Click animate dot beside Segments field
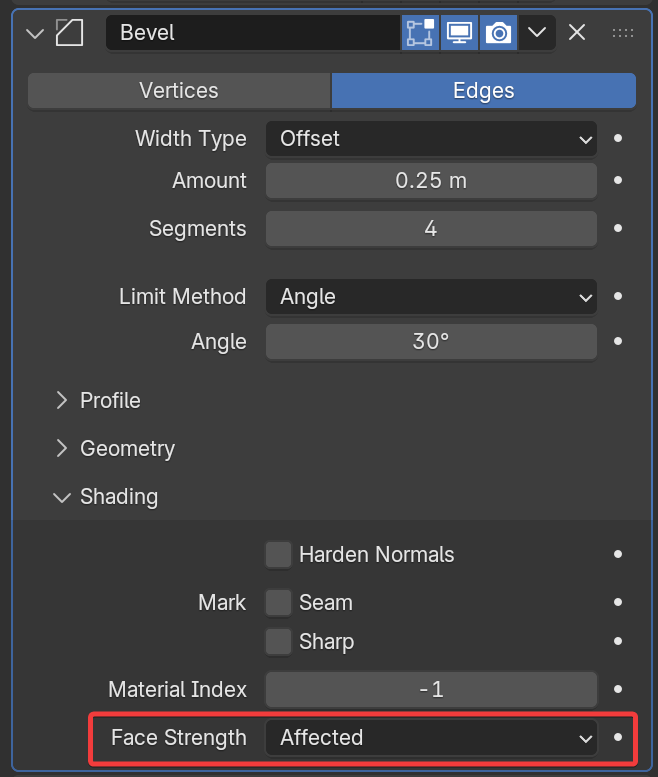The height and width of the screenshot is (777, 658). pos(618,229)
